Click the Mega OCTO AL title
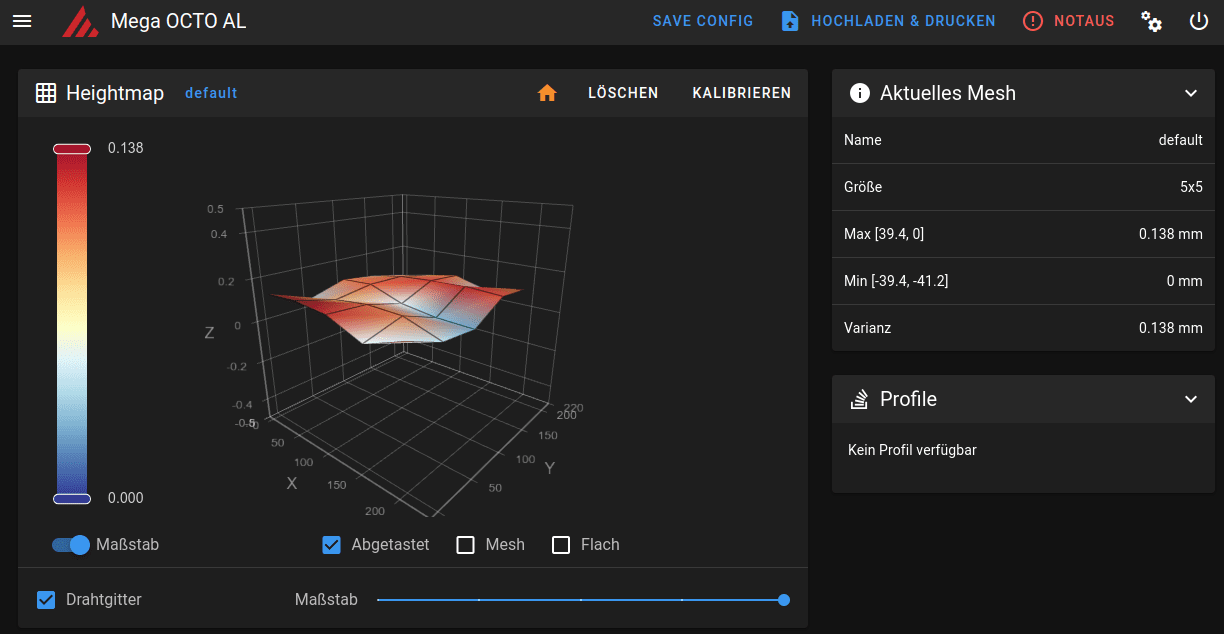1224x634 pixels. click(178, 21)
